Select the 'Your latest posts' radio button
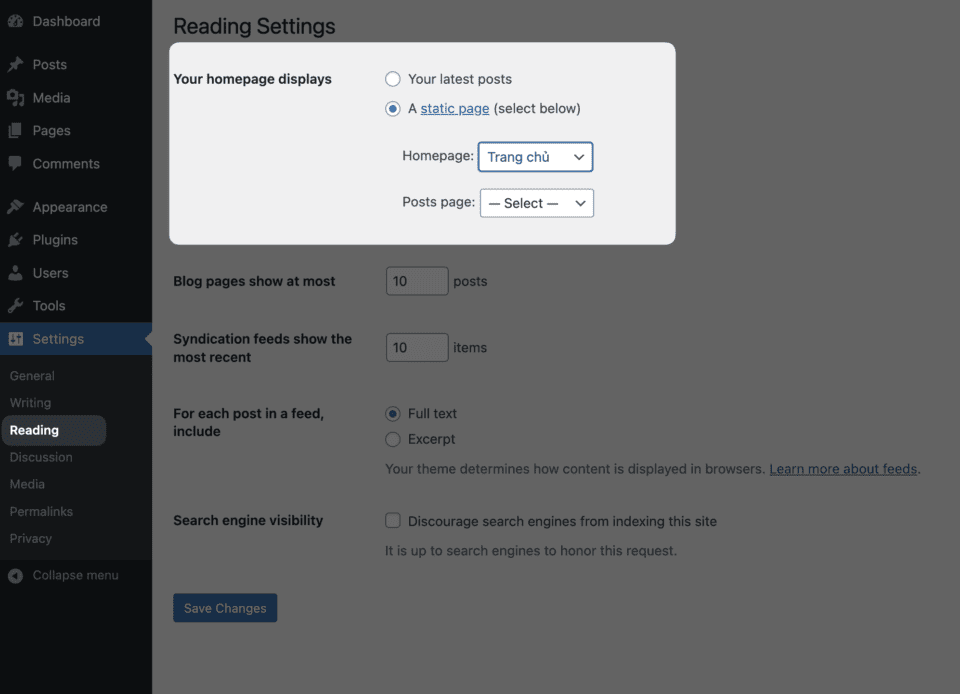 392,79
